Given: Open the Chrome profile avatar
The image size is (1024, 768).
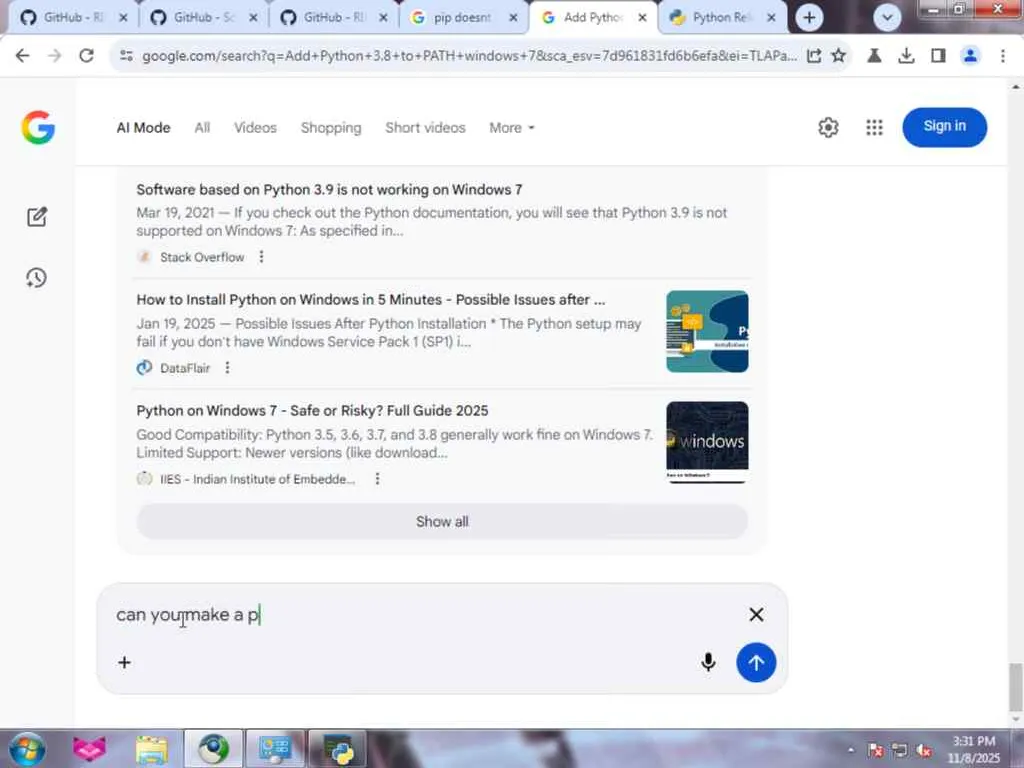Looking at the screenshot, I should click(970, 56).
